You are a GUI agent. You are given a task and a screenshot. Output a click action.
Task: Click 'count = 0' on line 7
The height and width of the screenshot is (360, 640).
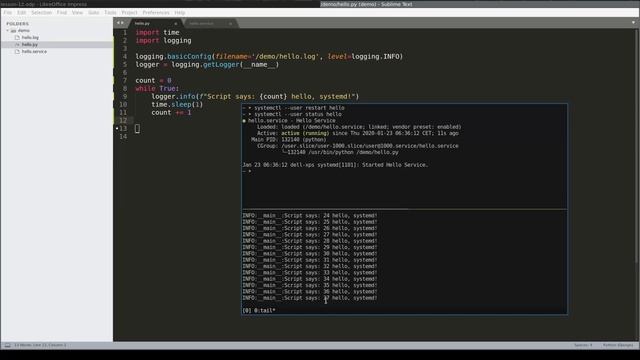tap(153, 80)
